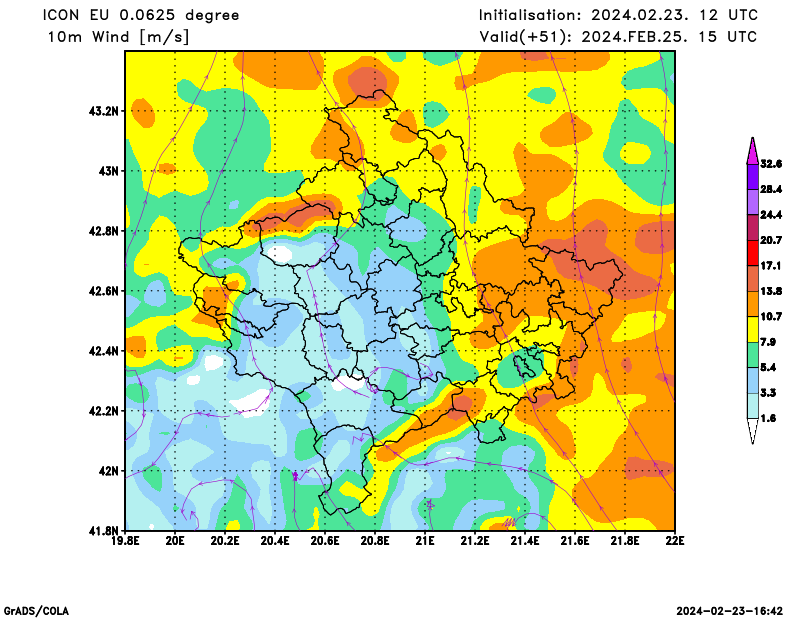This screenshot has width=800, height=618.
Task: Click the 10.7 legend value
Action: [771, 317]
